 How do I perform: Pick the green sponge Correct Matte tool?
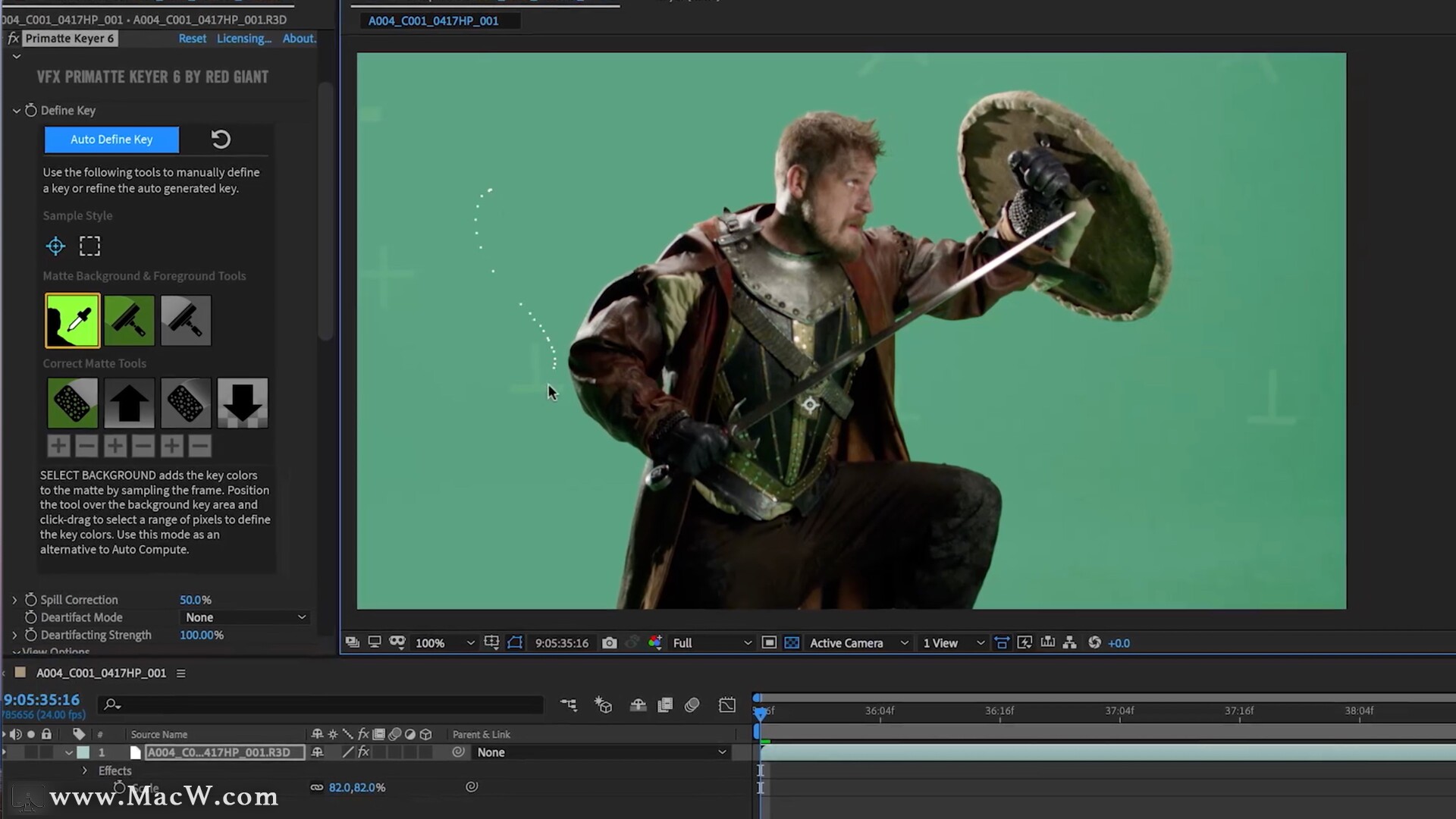(72, 403)
